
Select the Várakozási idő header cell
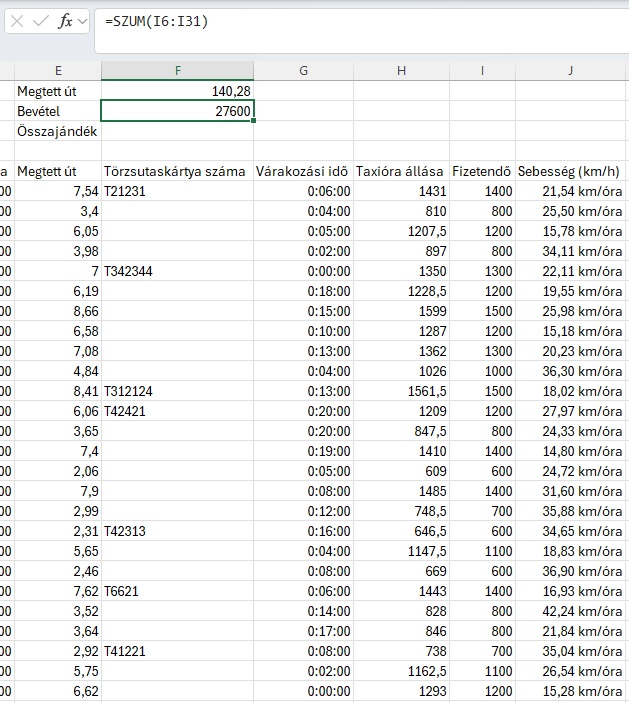pos(304,171)
